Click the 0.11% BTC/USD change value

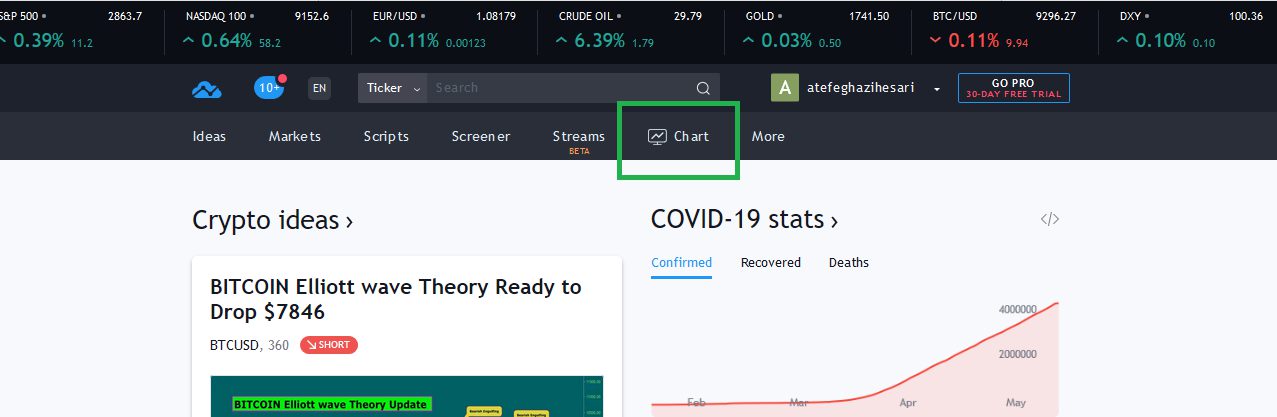coord(974,41)
